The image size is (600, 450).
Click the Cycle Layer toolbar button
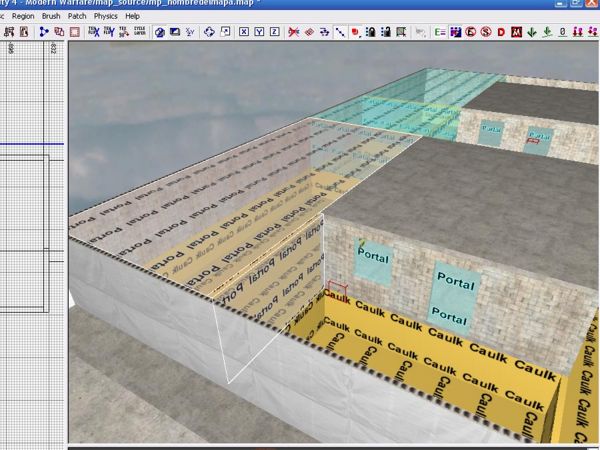click(x=140, y=32)
